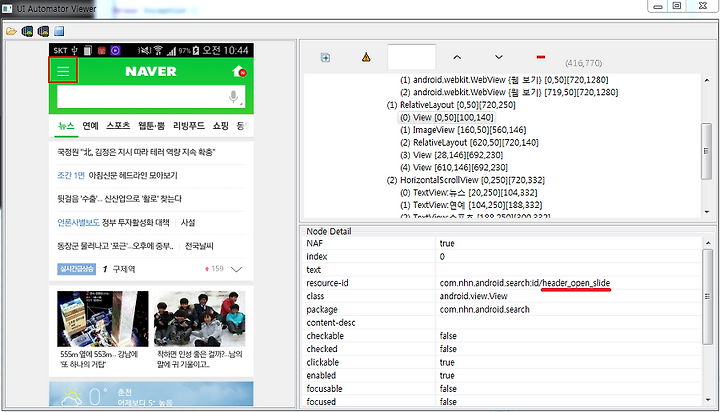Image resolution: width=720 pixels, height=412 pixels.
Task: Open the 555m building thumbnail
Action: coord(103,319)
